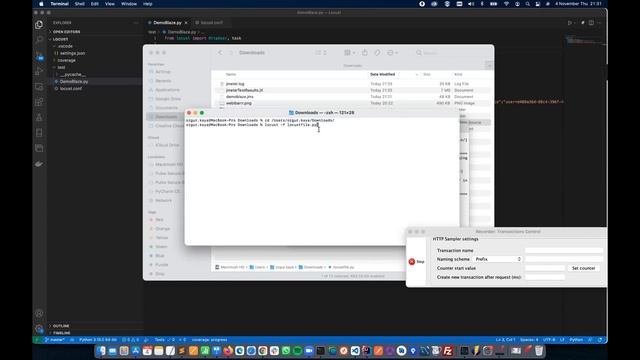
Task: Click the Counter start value field
Action: (544, 268)
